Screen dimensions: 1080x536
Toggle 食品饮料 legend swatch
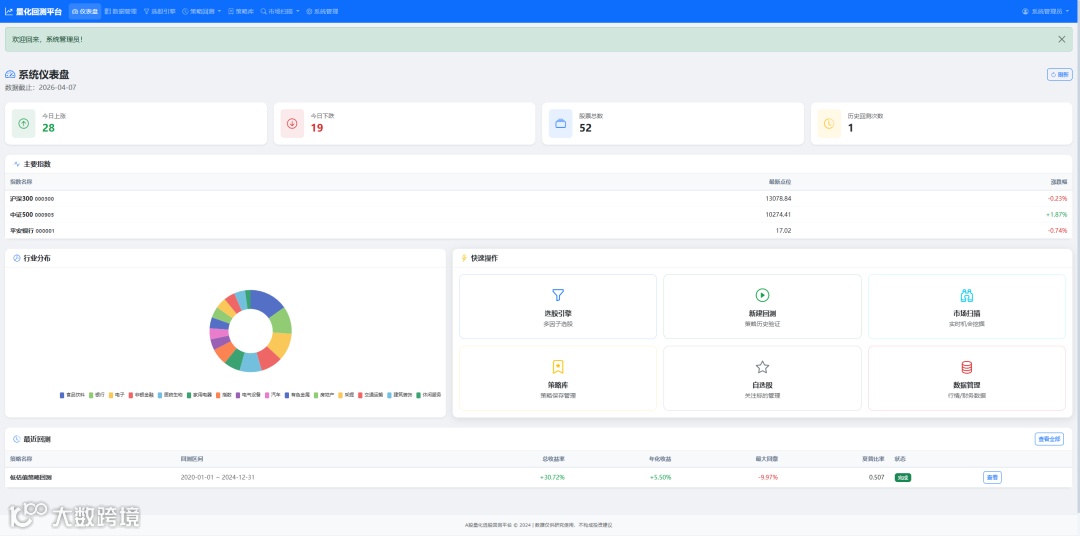click(x=62, y=395)
